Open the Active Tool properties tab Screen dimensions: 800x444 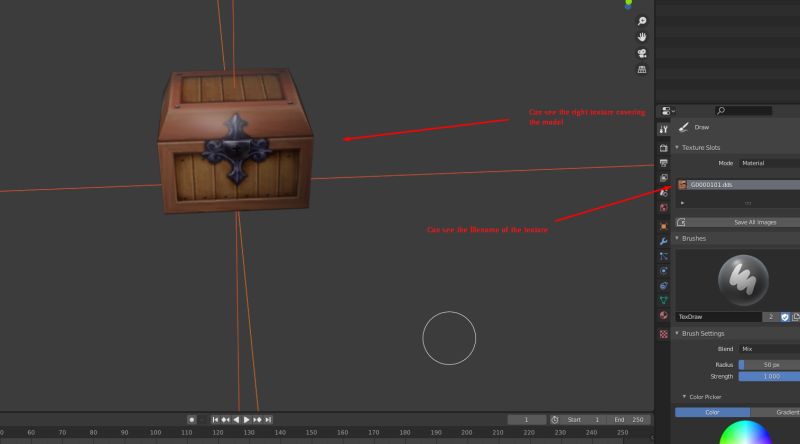[x=663, y=130]
